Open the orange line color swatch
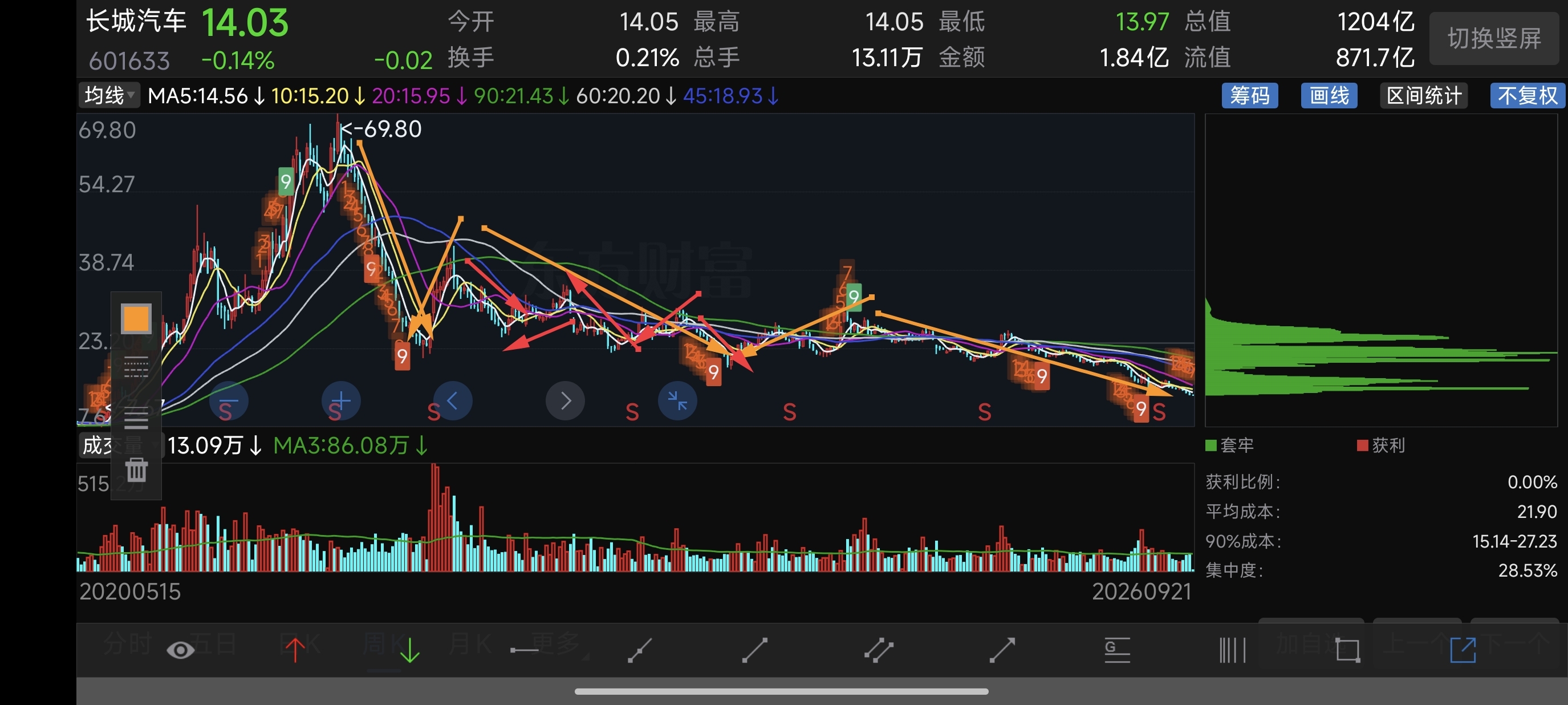 [136, 318]
